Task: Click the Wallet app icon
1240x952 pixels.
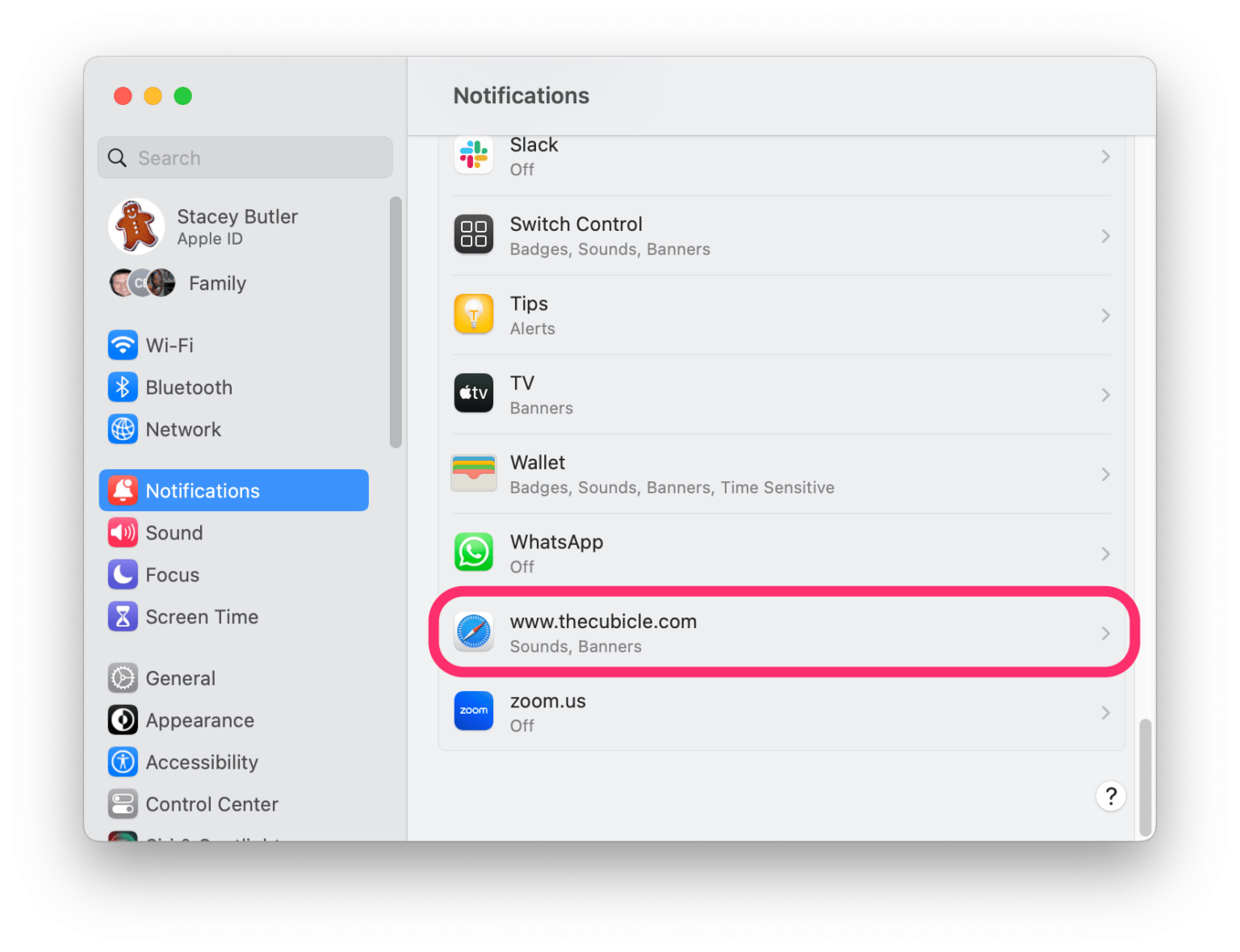Action: [474, 473]
